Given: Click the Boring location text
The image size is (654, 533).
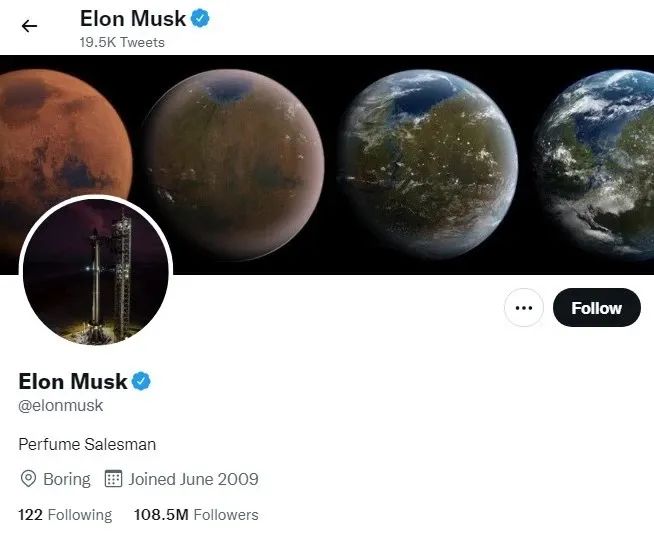Looking at the screenshot, I should click(67, 479).
